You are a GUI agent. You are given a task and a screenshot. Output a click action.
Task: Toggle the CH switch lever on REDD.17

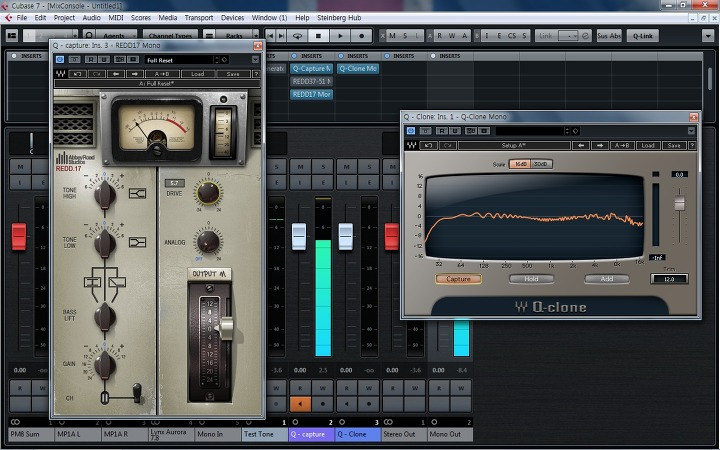coord(137,393)
